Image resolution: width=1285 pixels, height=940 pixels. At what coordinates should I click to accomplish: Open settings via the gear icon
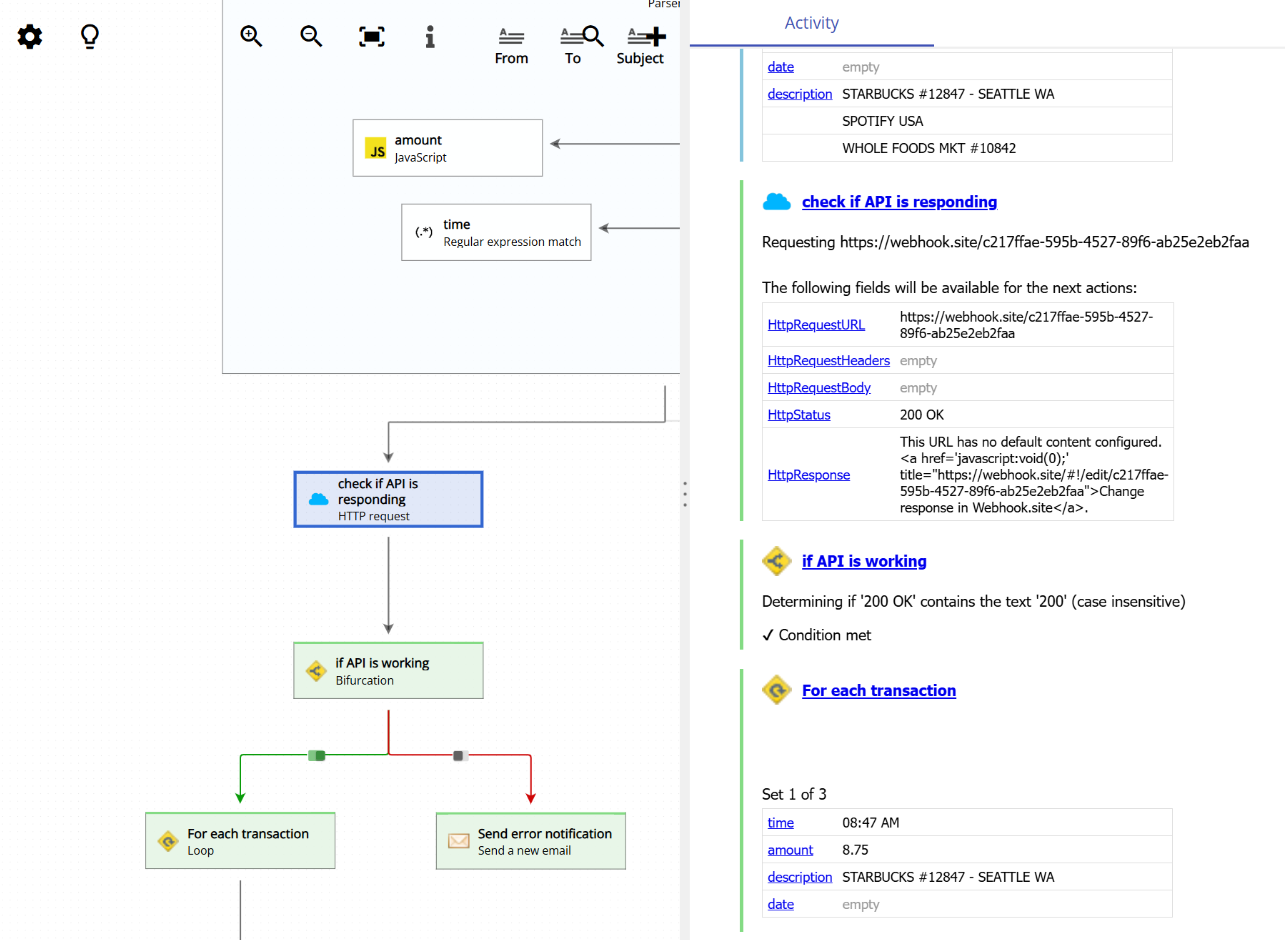[x=29, y=37]
